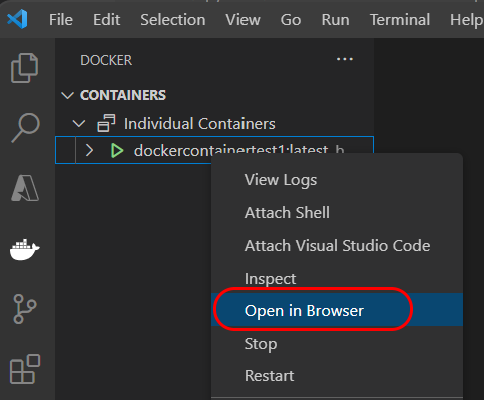This screenshot has height=400, width=484.
Task: Choose Inspect from the context menu
Action: (270, 279)
